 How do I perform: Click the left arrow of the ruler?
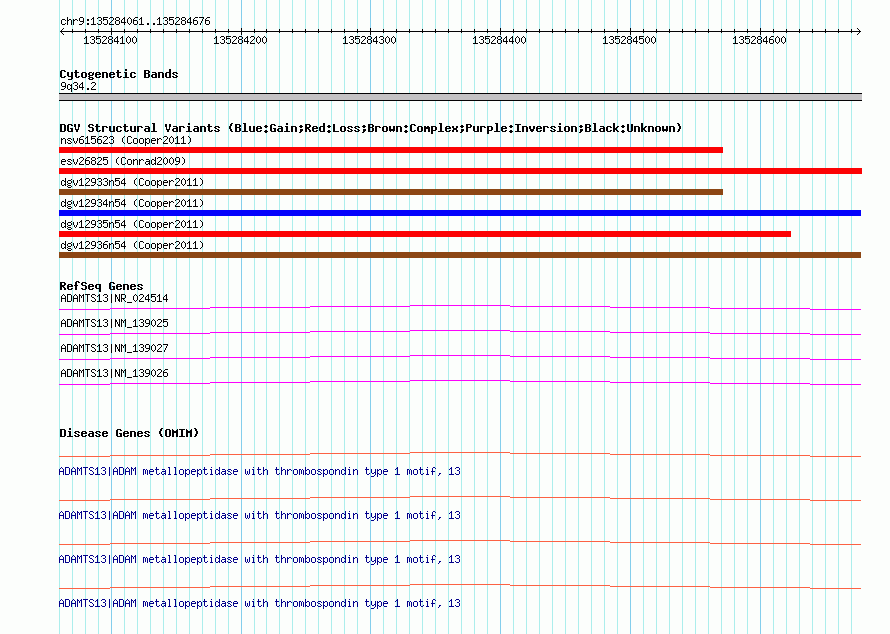point(62,31)
